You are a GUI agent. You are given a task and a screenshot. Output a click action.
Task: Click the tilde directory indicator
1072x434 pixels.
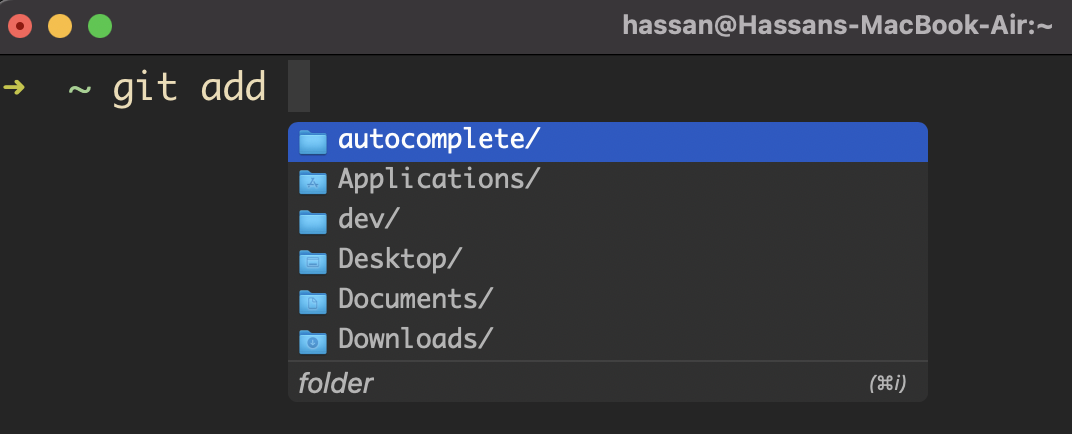(x=79, y=89)
